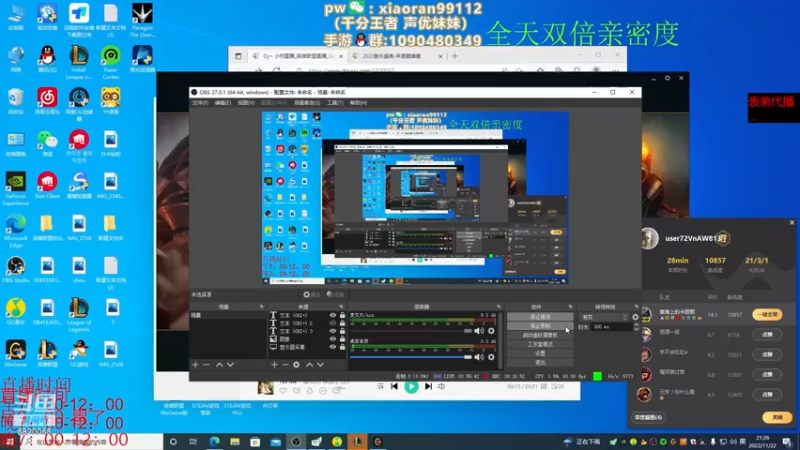Toggle lock on Text (GDI+) 3 source

pyautogui.click(x=342, y=331)
